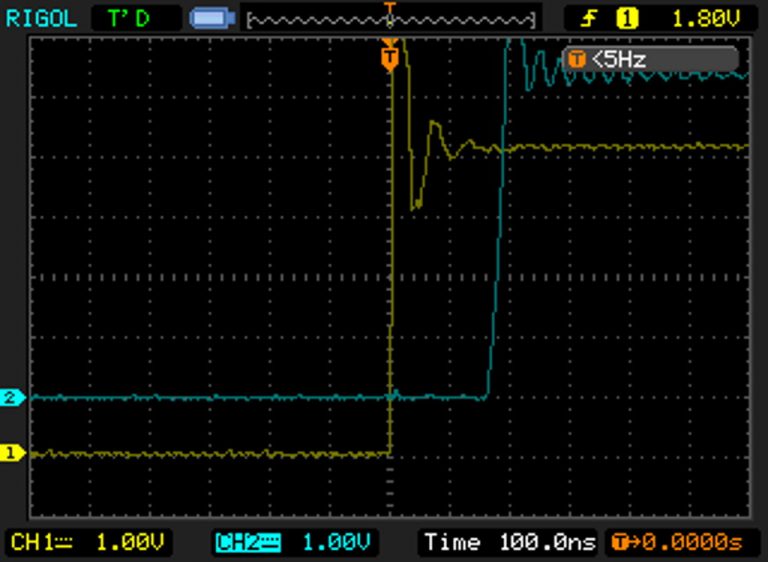768x562 pixels.
Task: Click the Time 100.0ns timebase readout
Action: (x=510, y=542)
